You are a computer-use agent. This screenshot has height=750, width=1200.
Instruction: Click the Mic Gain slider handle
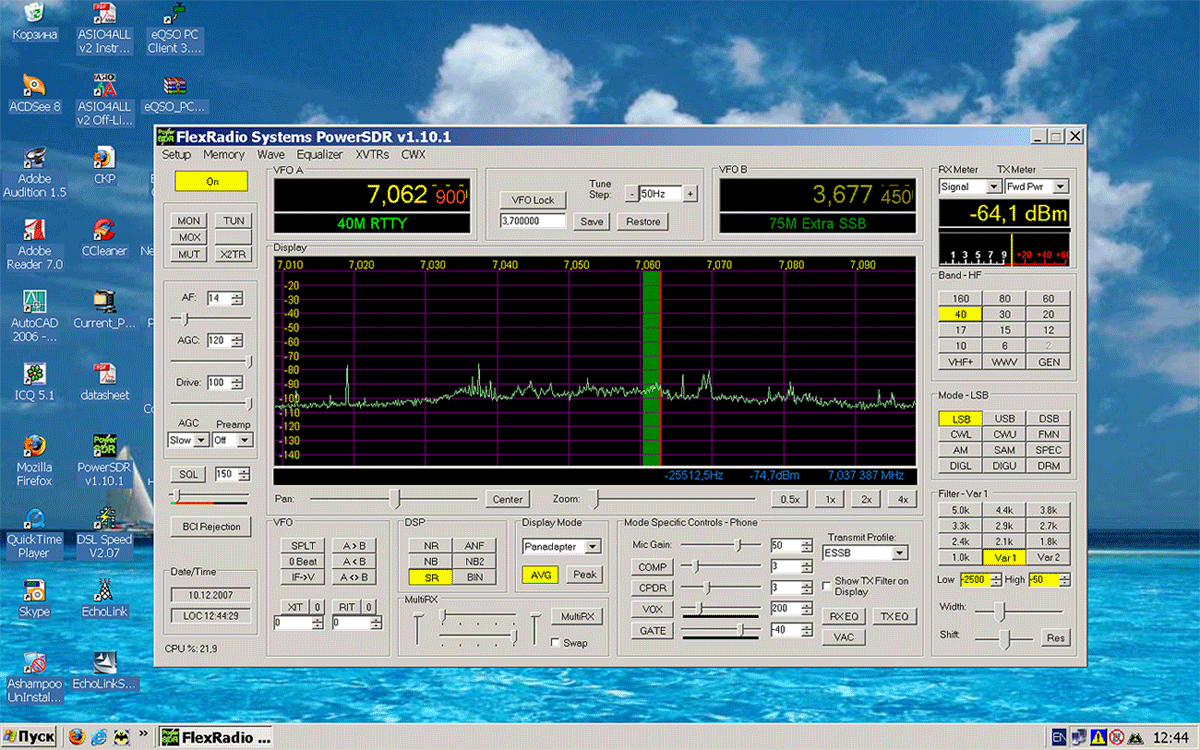(739, 545)
